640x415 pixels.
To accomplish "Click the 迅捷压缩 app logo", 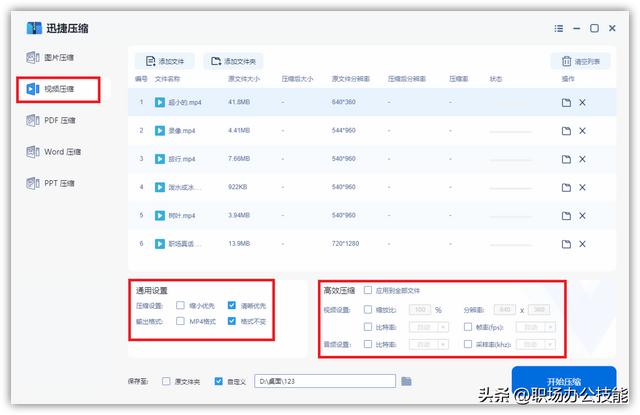I will 34,28.
